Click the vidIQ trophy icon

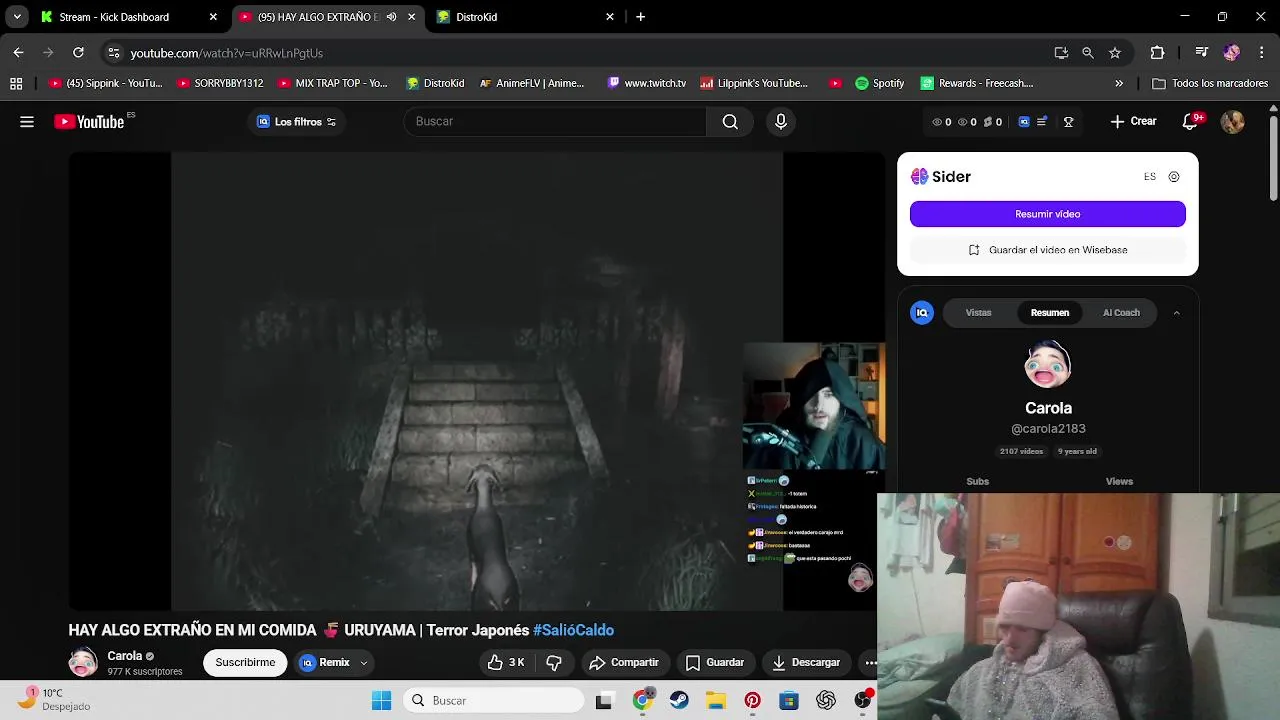coord(1068,122)
